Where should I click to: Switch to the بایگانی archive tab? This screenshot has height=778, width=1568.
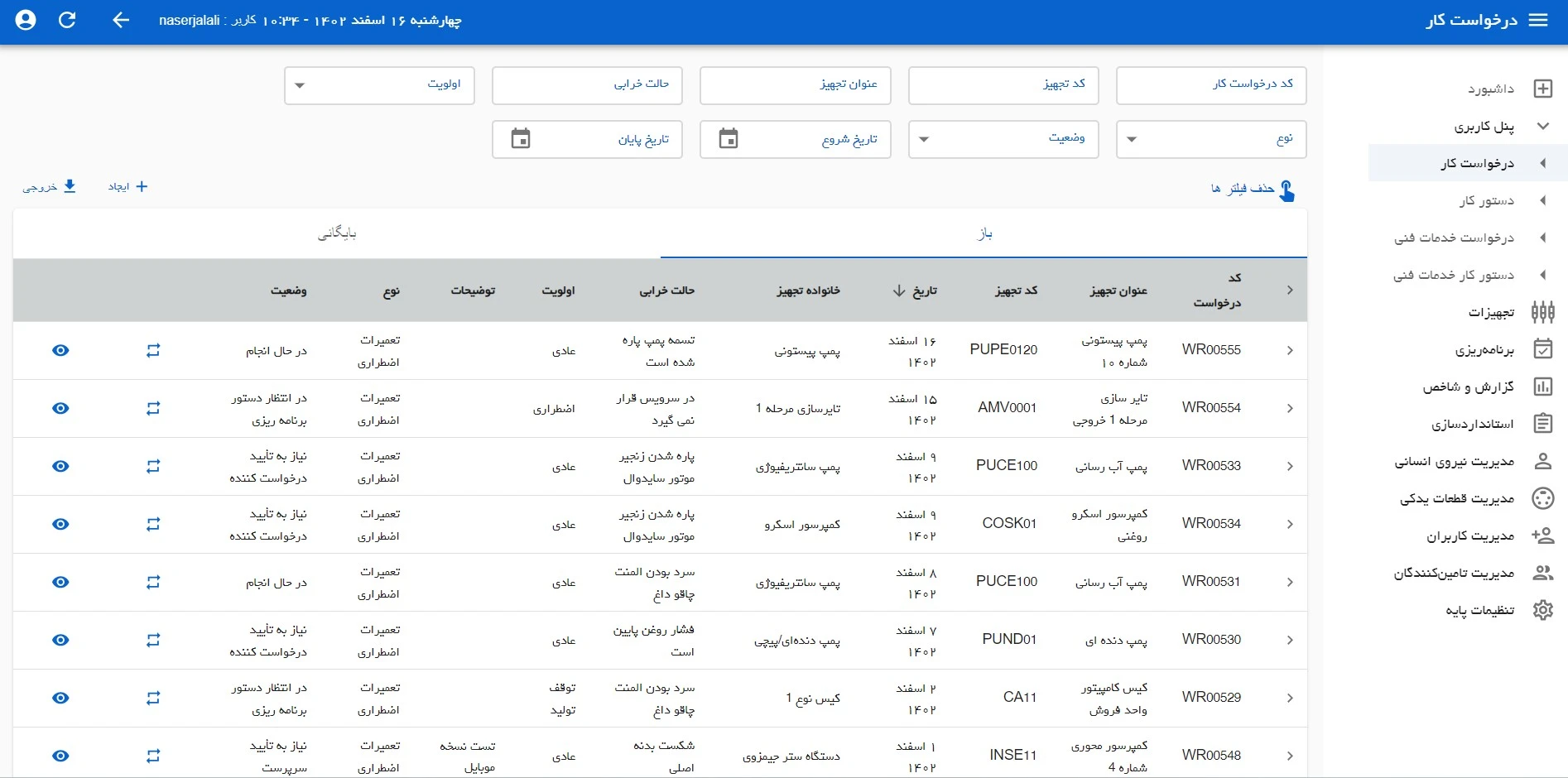pos(337,233)
